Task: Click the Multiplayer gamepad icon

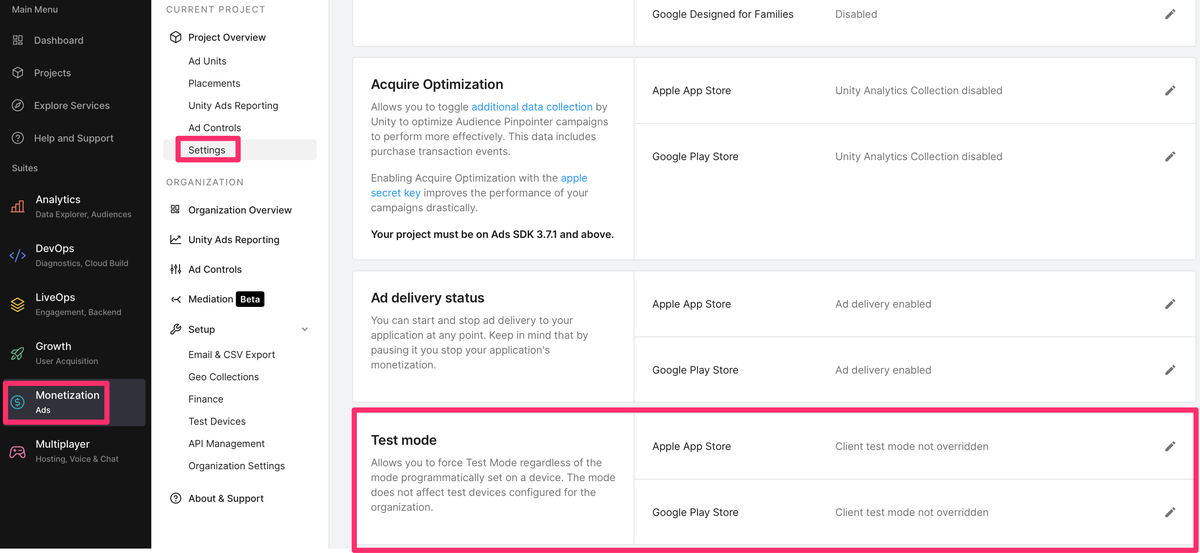Action: coord(18,451)
